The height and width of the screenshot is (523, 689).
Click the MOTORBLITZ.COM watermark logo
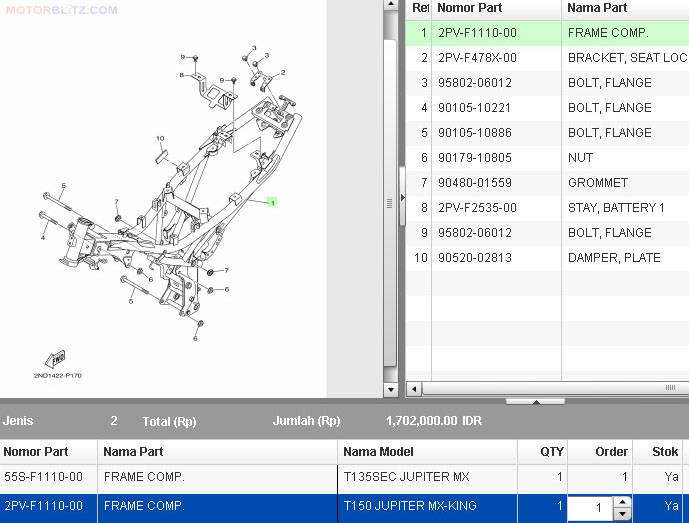click(x=60, y=10)
